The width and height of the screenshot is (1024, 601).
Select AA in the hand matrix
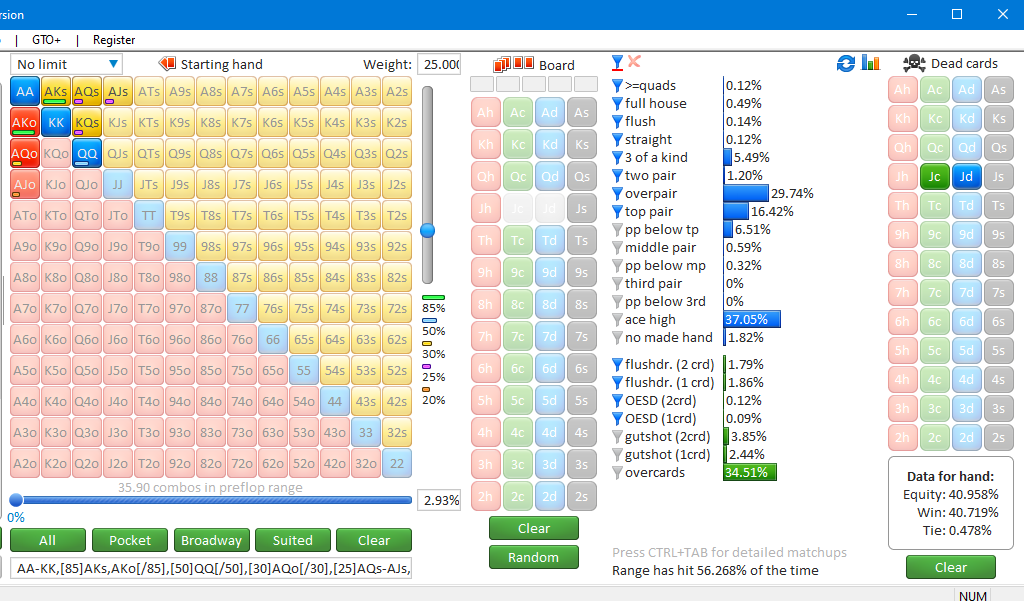[25, 91]
